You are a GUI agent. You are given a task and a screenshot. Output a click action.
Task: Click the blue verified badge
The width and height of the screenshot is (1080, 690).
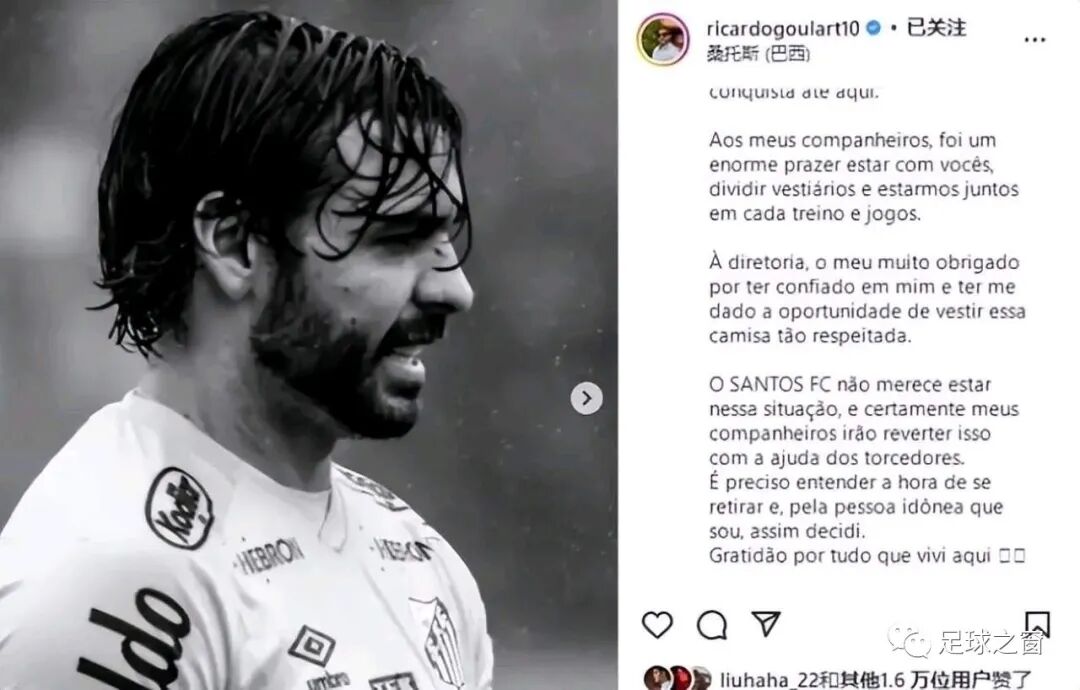pyautogui.click(x=873, y=28)
